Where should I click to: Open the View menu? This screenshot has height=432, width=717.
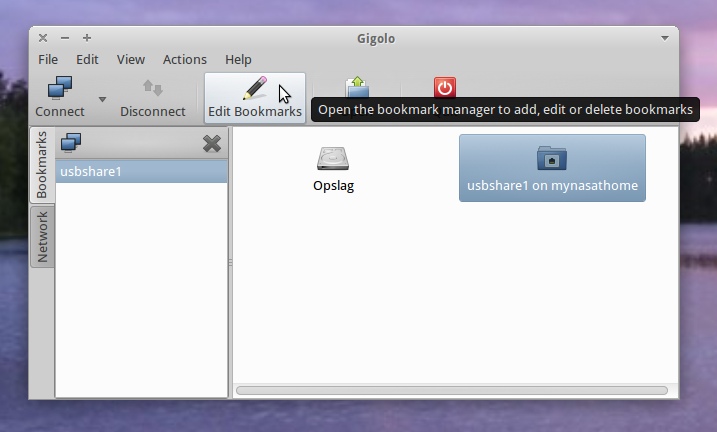pos(131,59)
